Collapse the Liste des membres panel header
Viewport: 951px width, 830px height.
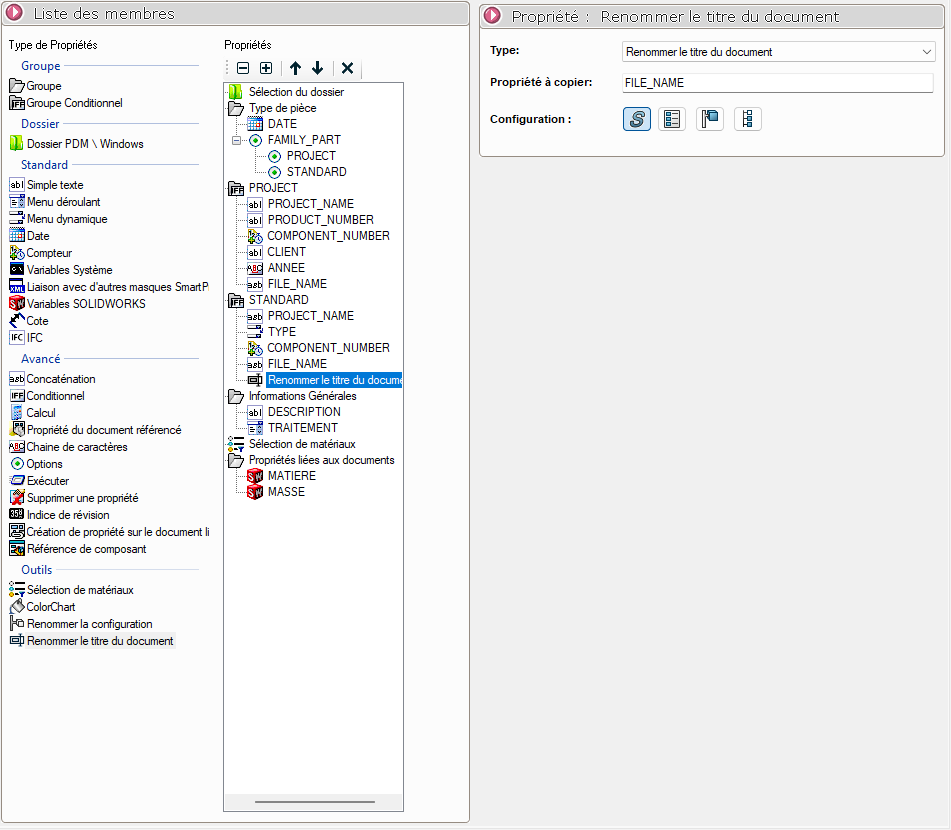pyautogui.click(x=15, y=14)
